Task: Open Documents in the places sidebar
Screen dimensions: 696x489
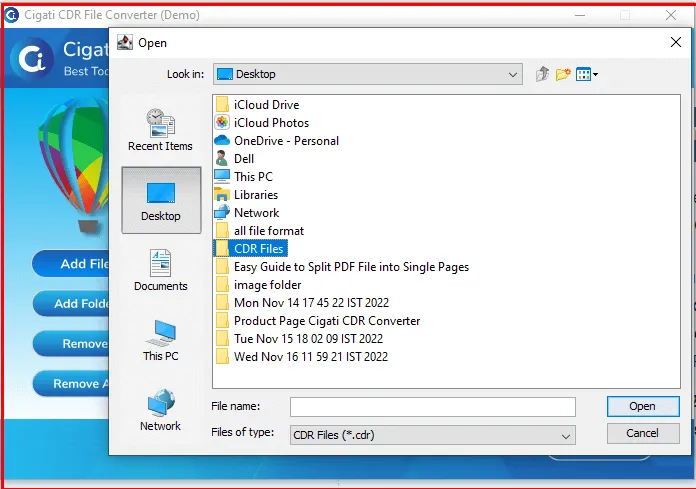Action: pyautogui.click(x=161, y=270)
